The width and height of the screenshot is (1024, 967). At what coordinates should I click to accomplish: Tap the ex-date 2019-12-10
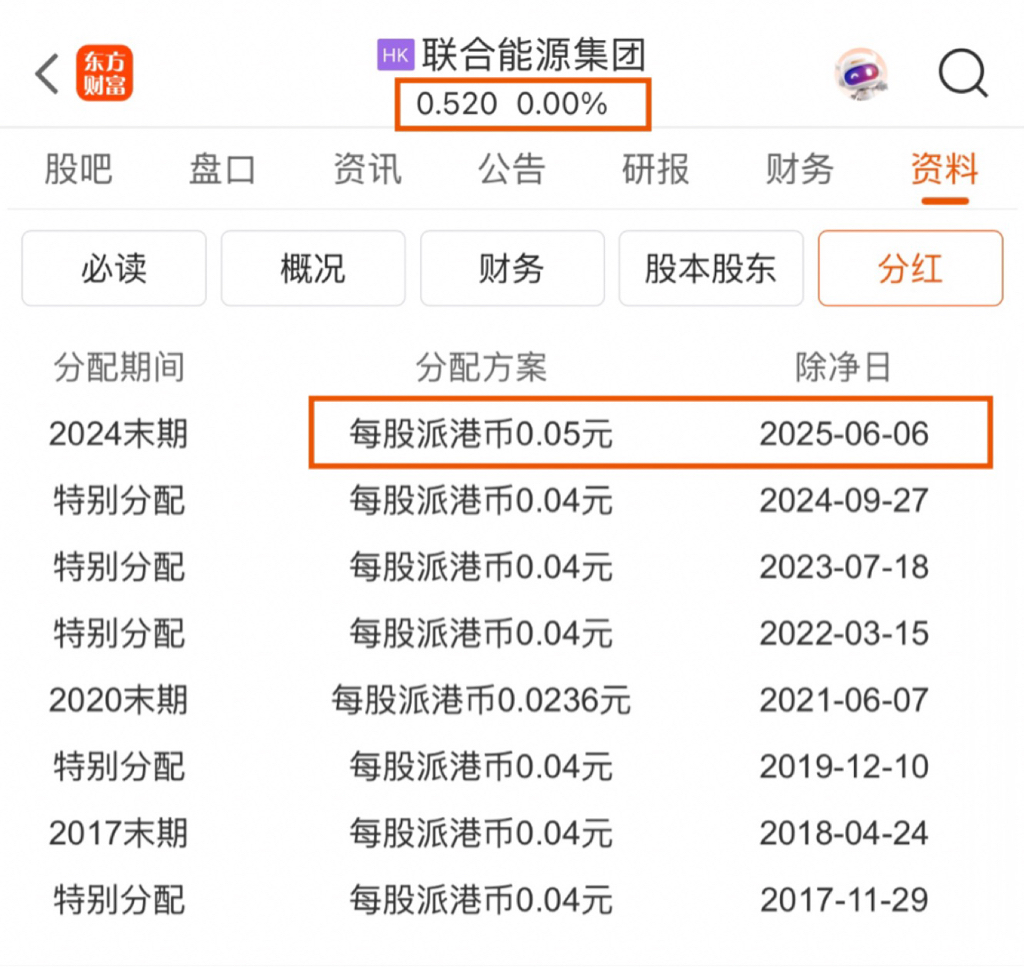tap(844, 767)
